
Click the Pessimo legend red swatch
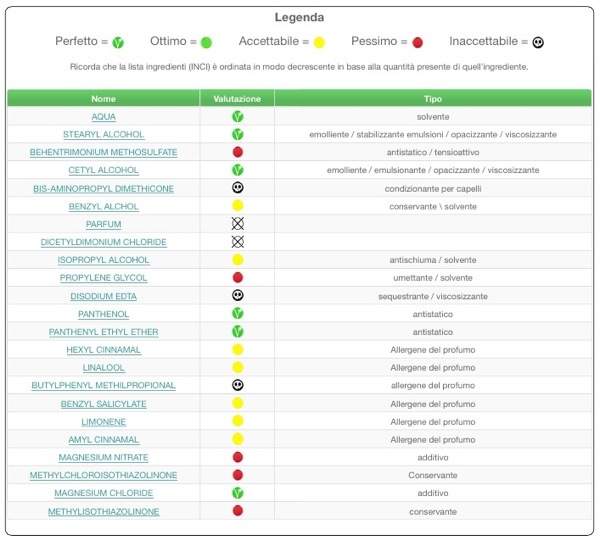tap(418, 42)
